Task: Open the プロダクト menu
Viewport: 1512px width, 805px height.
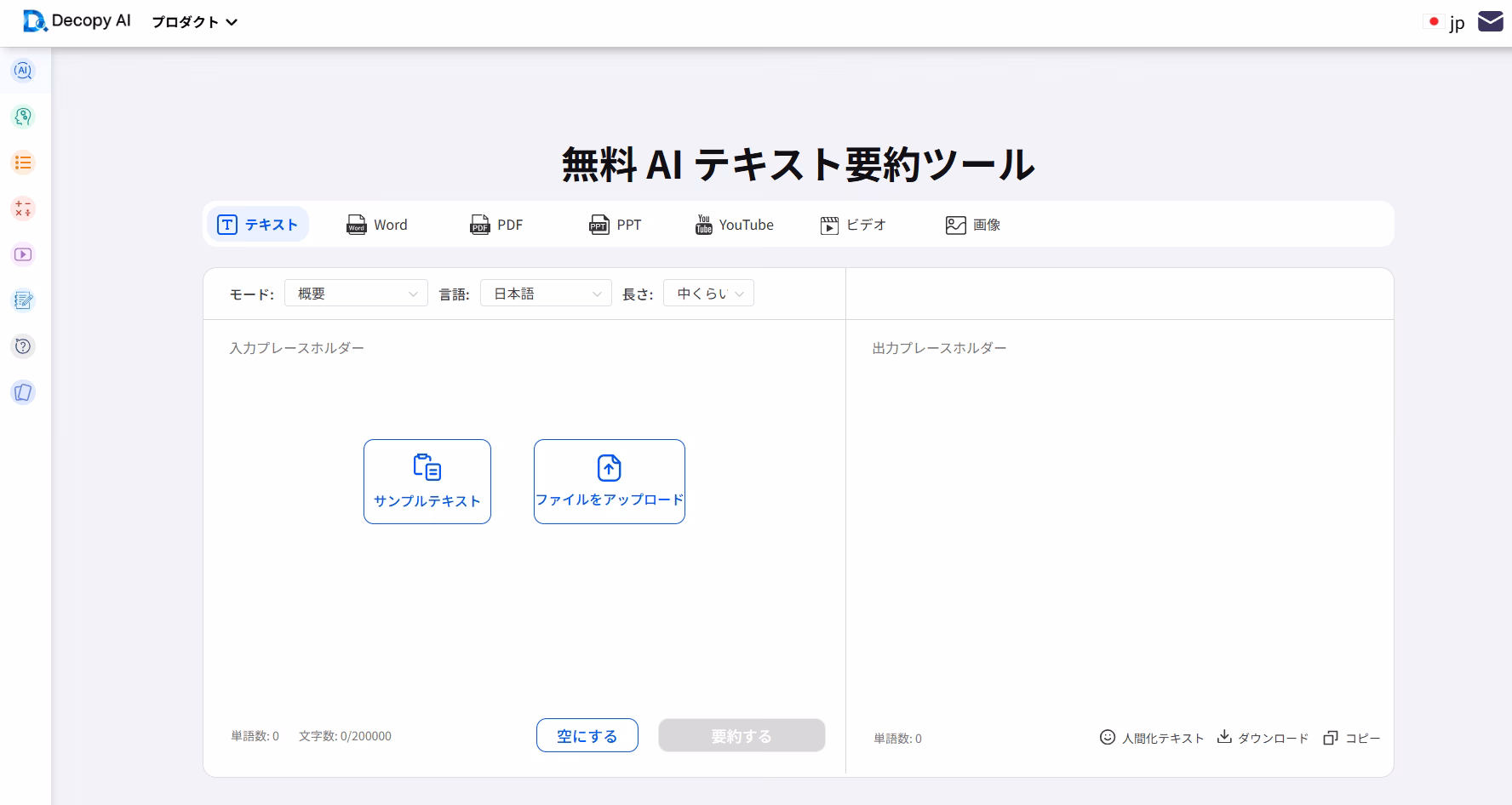Action: [x=194, y=22]
